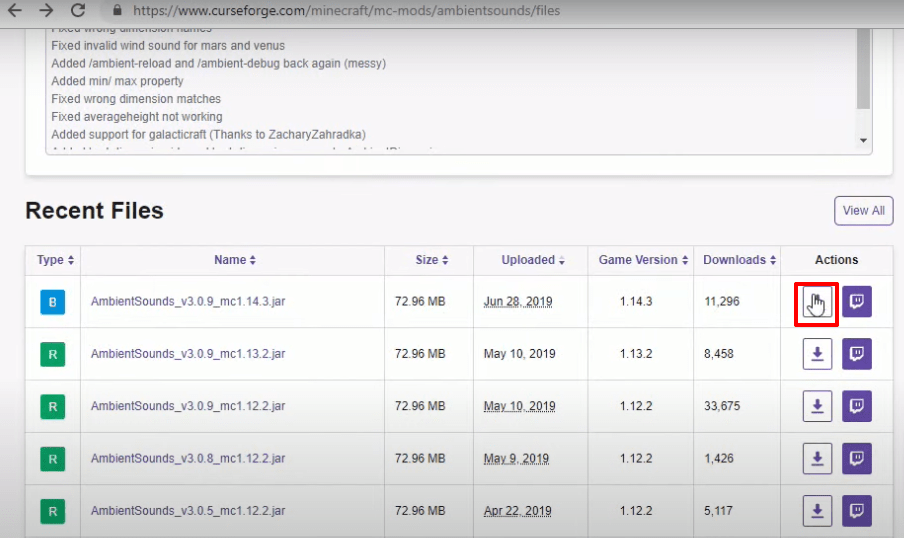The image size is (904, 538).
Task: Click upload date May 10, 2019 for mc1.13.2
Action: click(519, 354)
